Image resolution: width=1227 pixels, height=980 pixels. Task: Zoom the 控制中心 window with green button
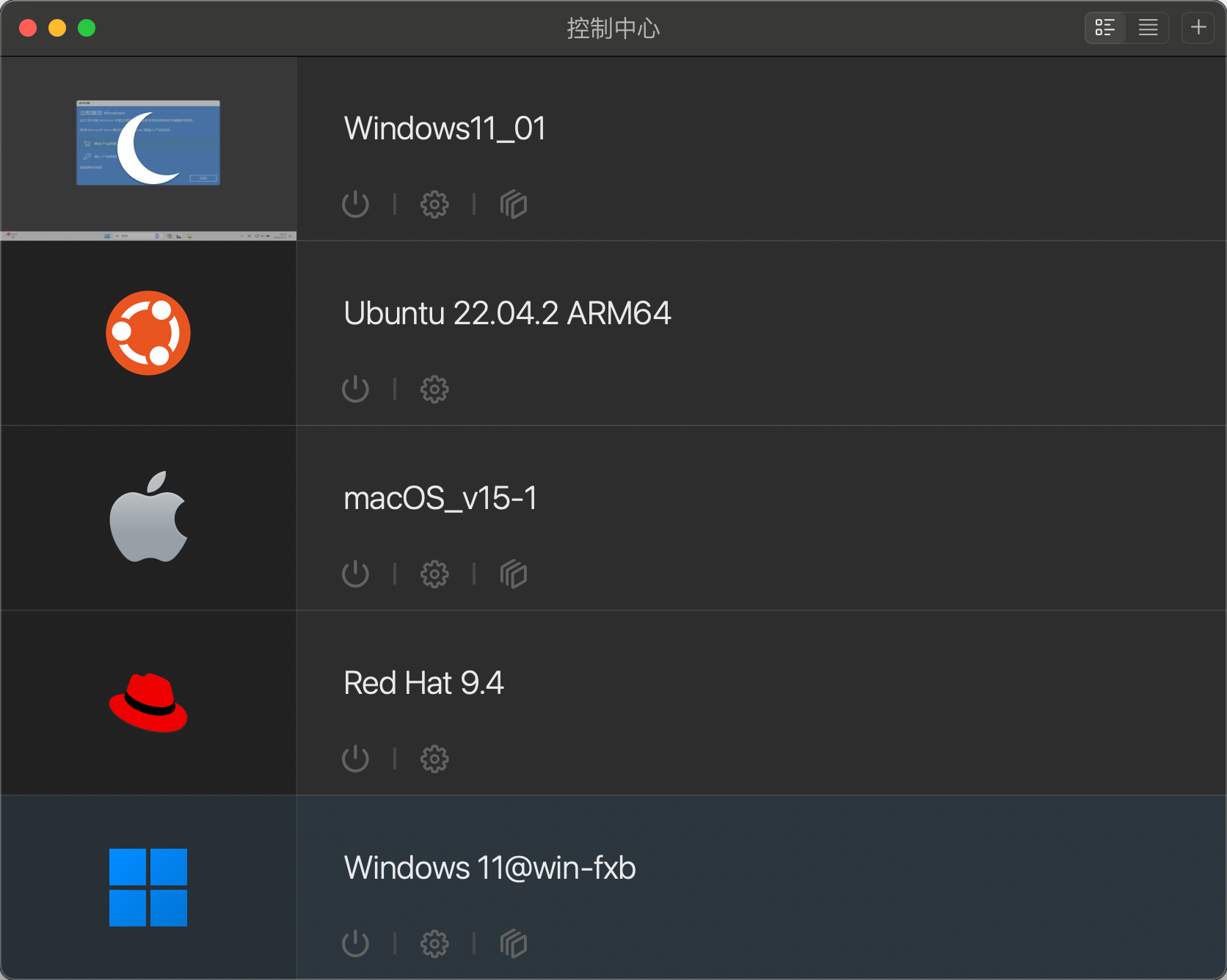(87, 28)
